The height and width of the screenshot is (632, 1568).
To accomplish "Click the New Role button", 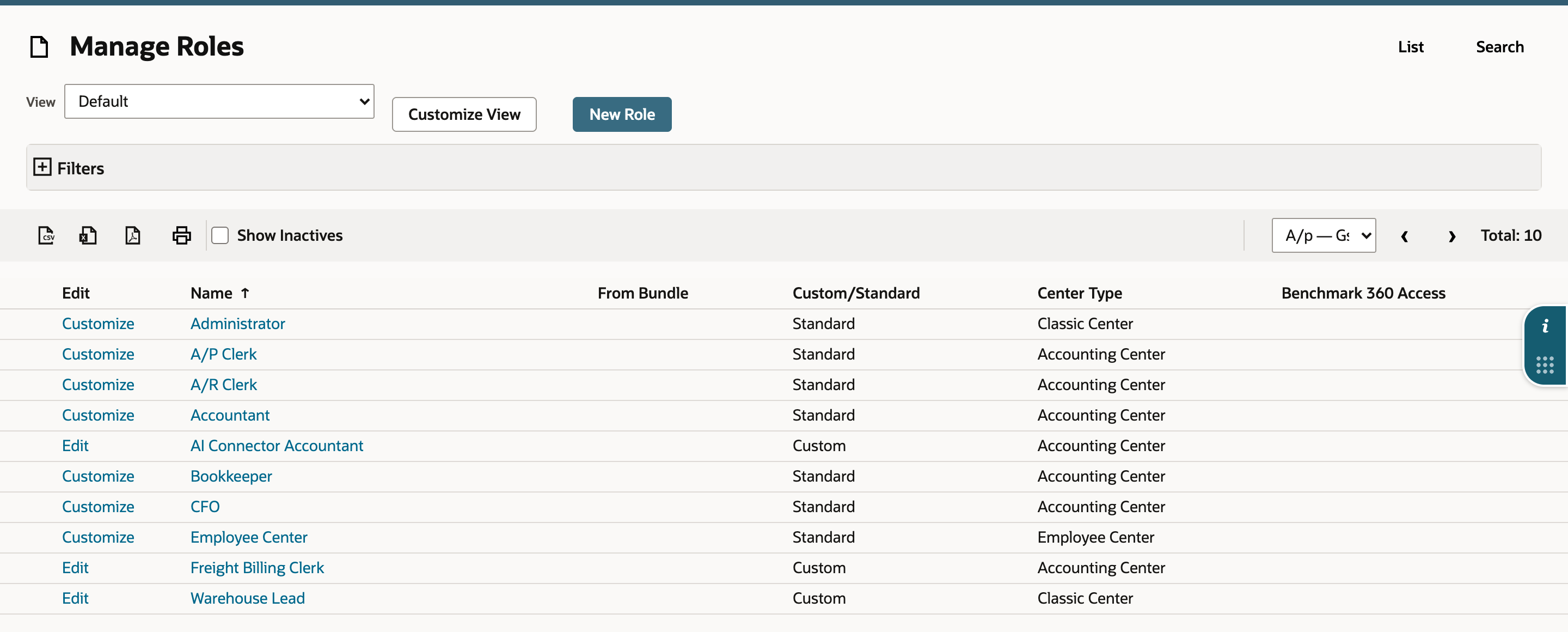I will (x=621, y=114).
